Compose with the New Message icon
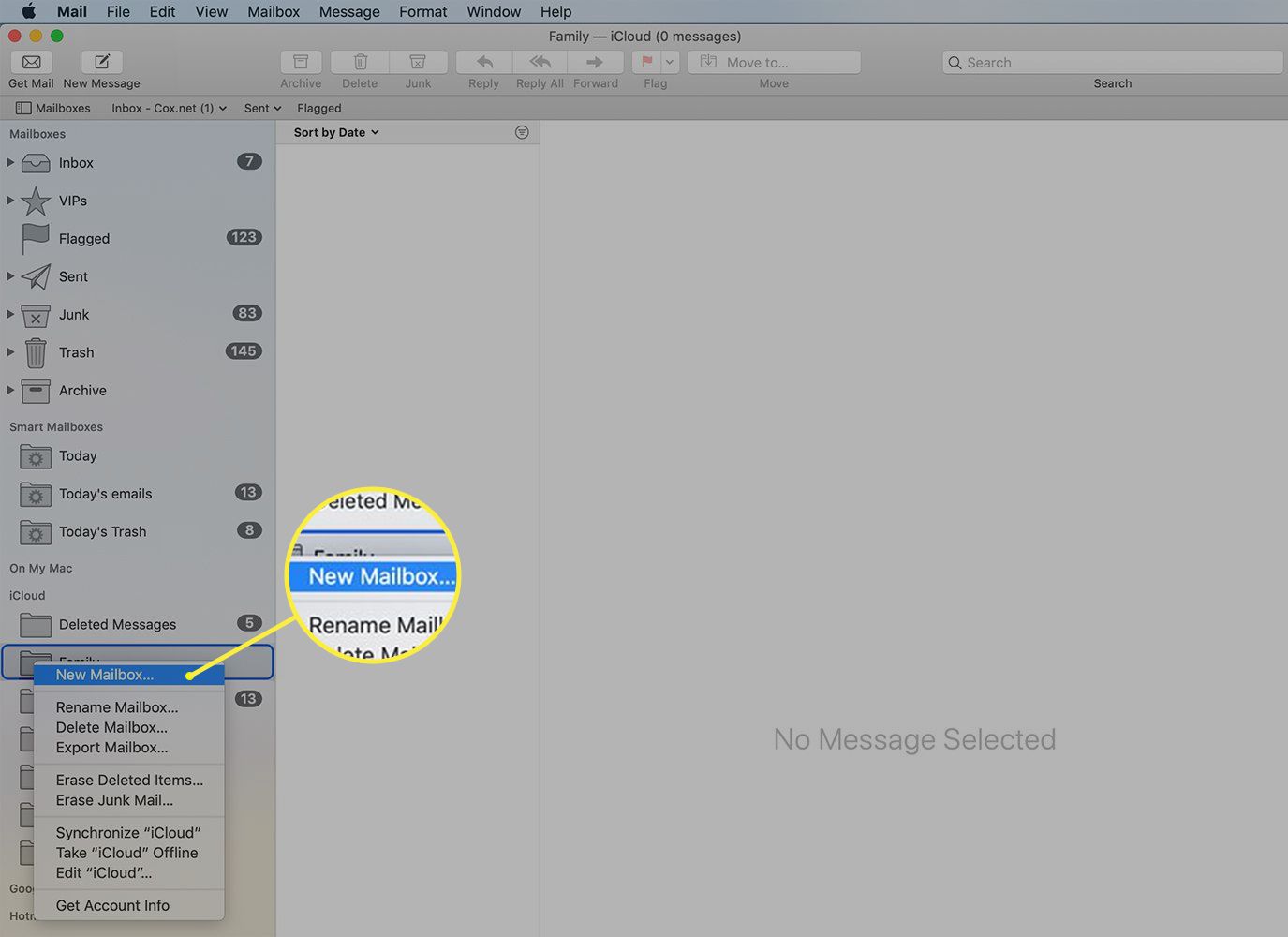Viewport: 1288px width, 937px height. click(102, 62)
